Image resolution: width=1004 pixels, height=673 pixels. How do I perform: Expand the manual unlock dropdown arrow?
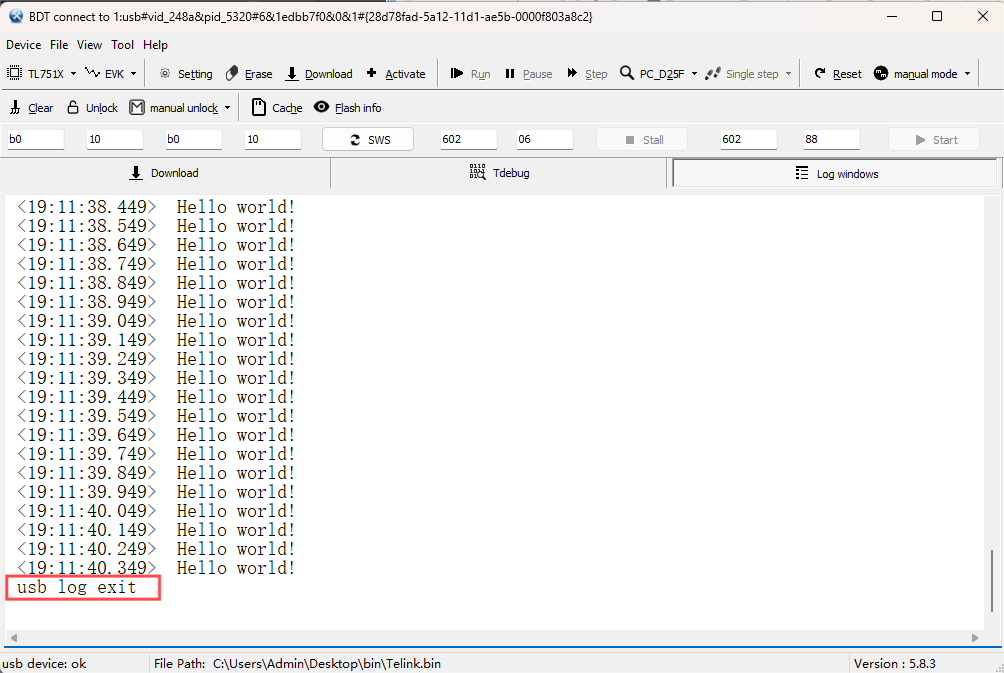click(227, 108)
